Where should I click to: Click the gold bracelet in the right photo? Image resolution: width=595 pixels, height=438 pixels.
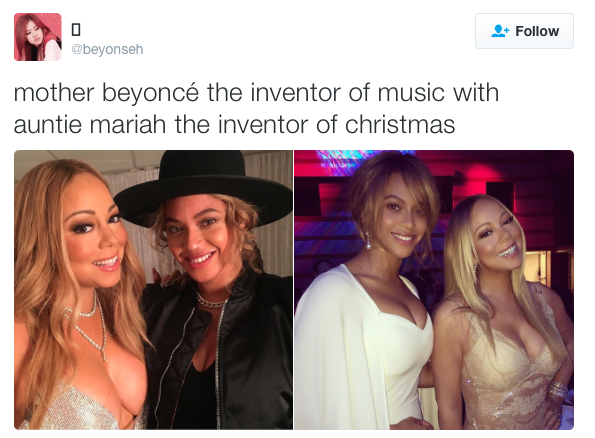[558, 390]
